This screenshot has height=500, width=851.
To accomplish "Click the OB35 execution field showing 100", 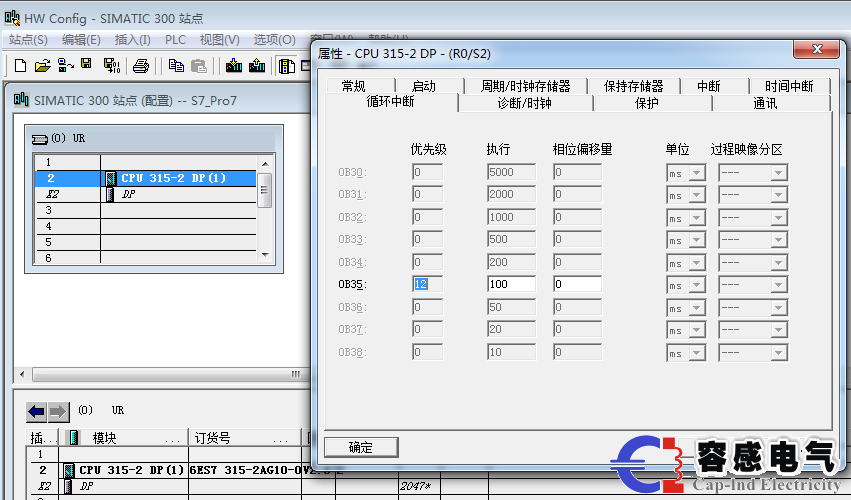I will [511, 284].
